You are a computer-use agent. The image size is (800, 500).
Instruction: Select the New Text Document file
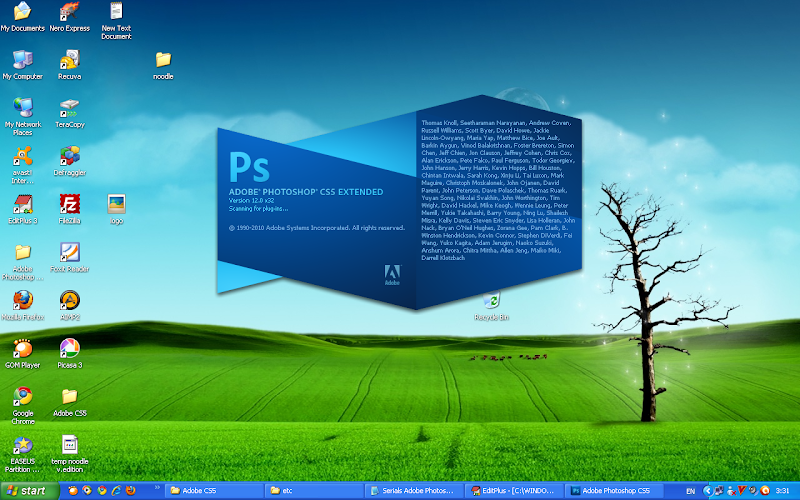coord(116,20)
